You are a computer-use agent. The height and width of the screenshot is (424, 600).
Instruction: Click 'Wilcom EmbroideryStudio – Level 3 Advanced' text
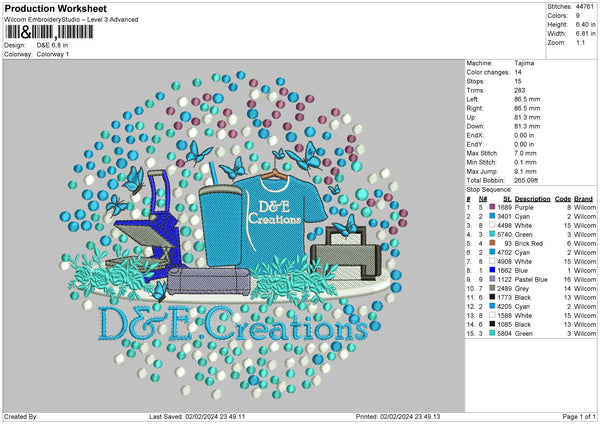71,20
